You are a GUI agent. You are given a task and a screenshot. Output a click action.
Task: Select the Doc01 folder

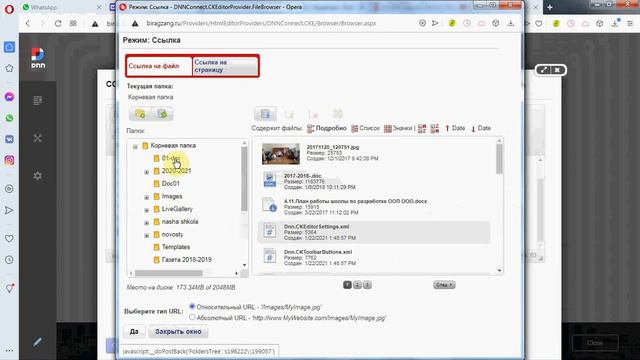171,183
